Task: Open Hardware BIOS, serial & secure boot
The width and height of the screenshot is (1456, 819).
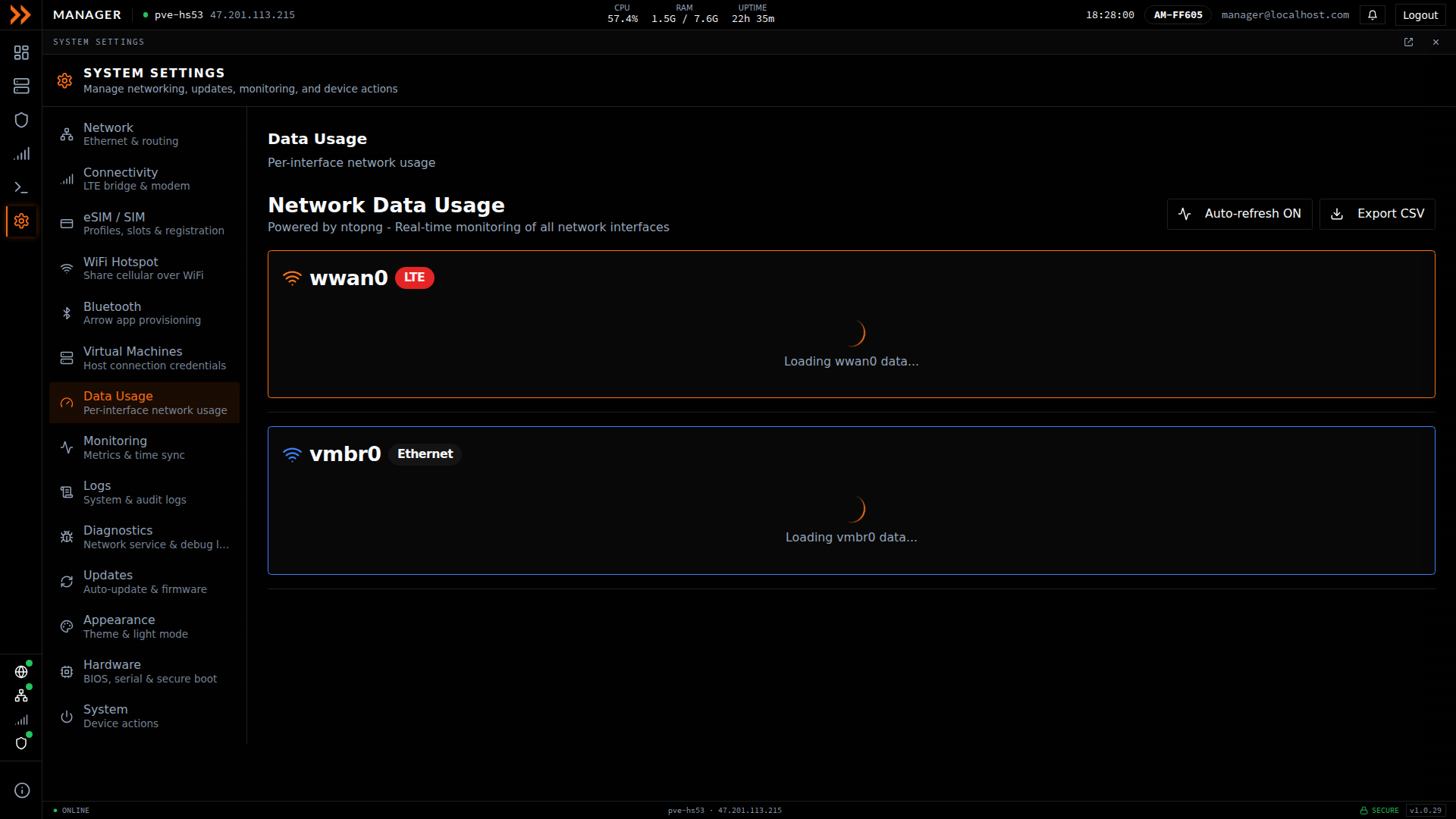Action: click(144, 671)
